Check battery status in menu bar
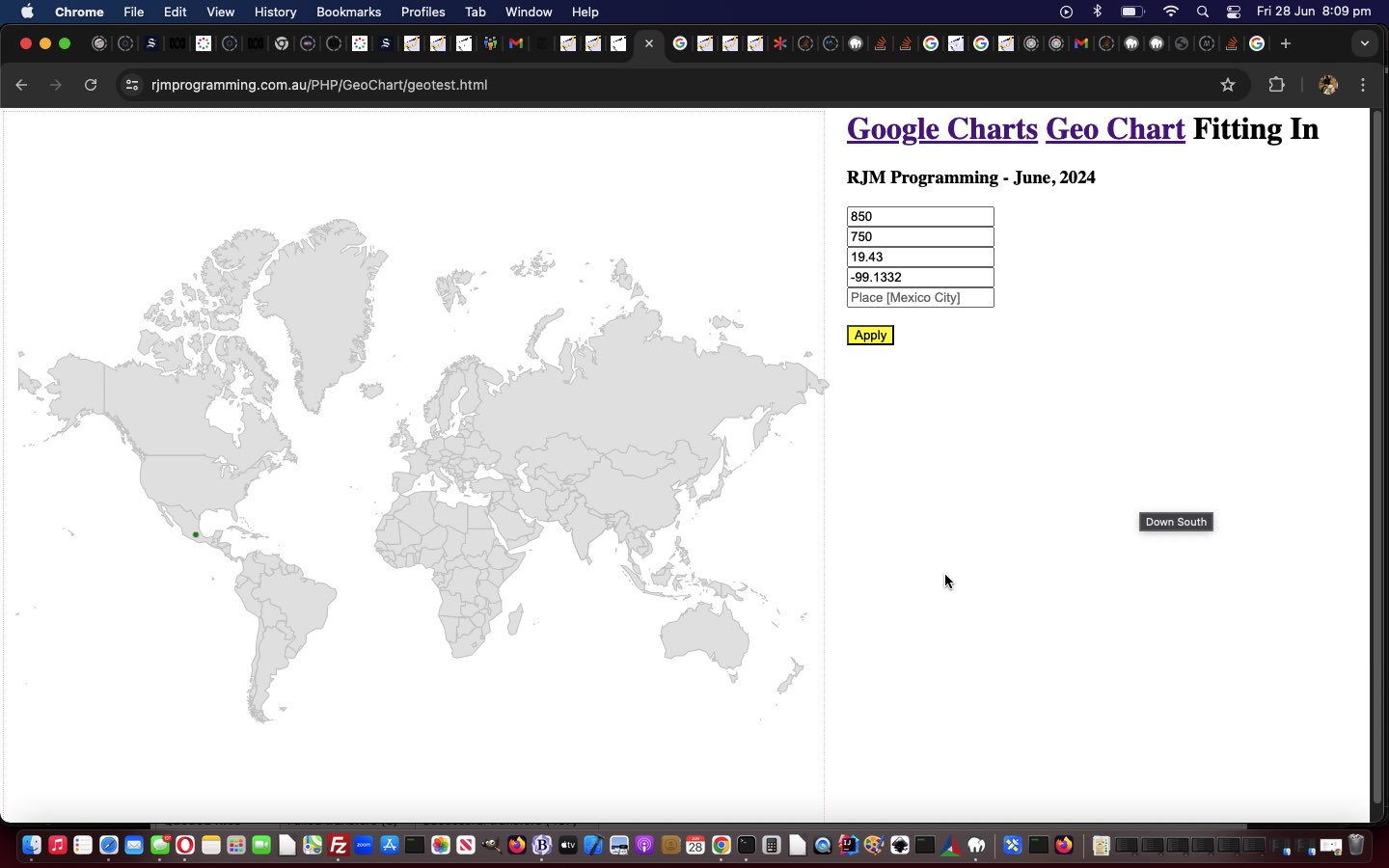Screen dimensions: 1389x868 pyautogui.click(x=1132, y=12)
